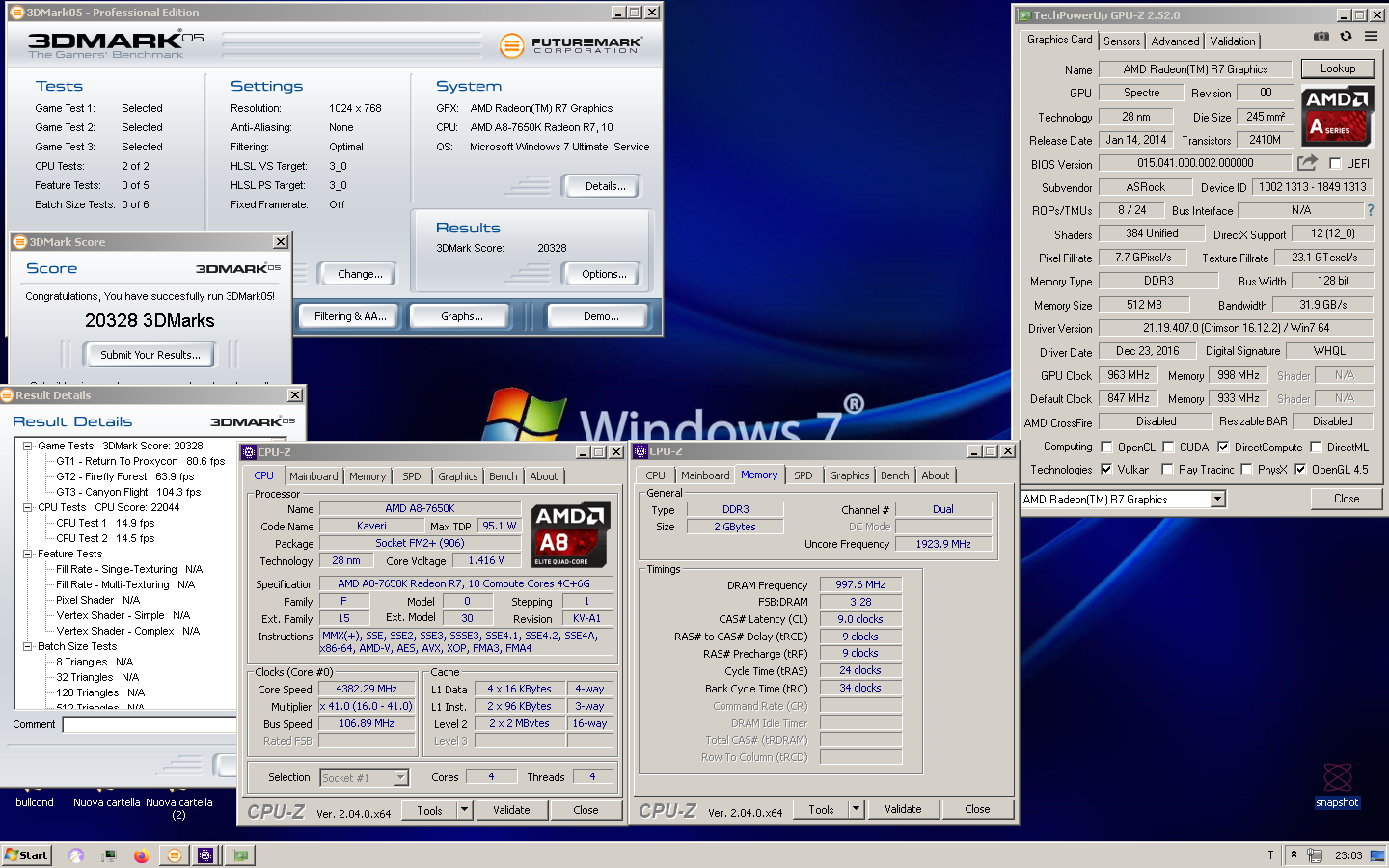1389x868 pixels.
Task: Click the IT language indicator
Action: (1268, 855)
